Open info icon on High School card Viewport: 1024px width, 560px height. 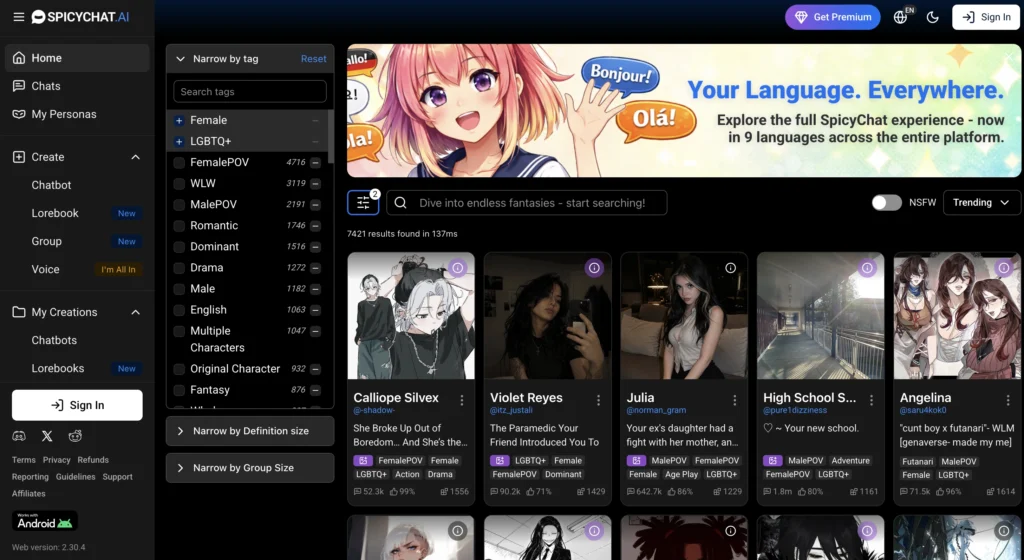(x=867, y=268)
